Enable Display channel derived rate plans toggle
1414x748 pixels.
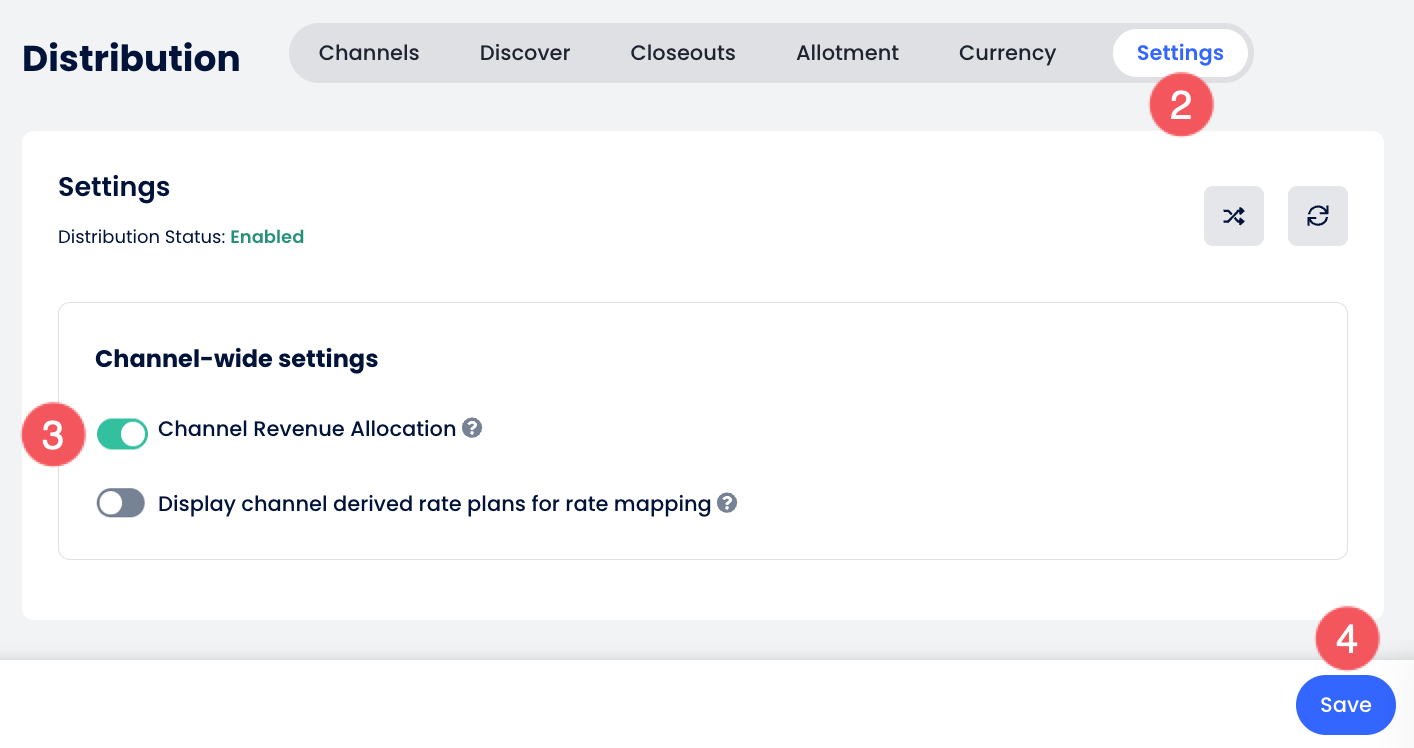(121, 503)
